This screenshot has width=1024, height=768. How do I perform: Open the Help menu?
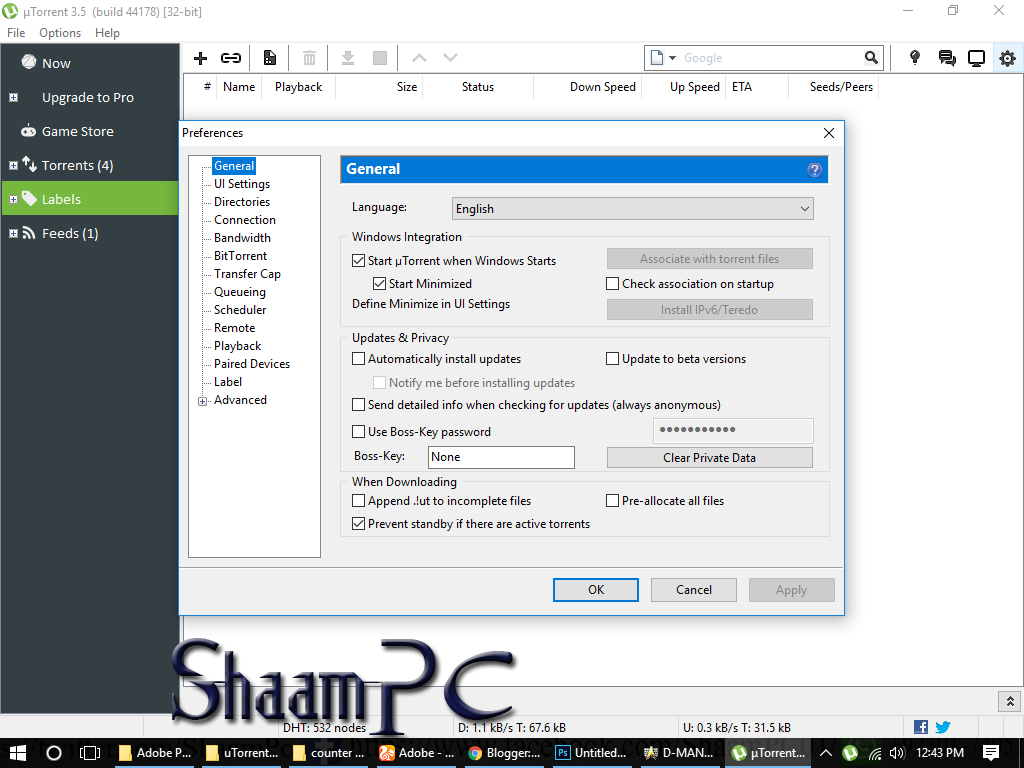pyautogui.click(x=107, y=33)
